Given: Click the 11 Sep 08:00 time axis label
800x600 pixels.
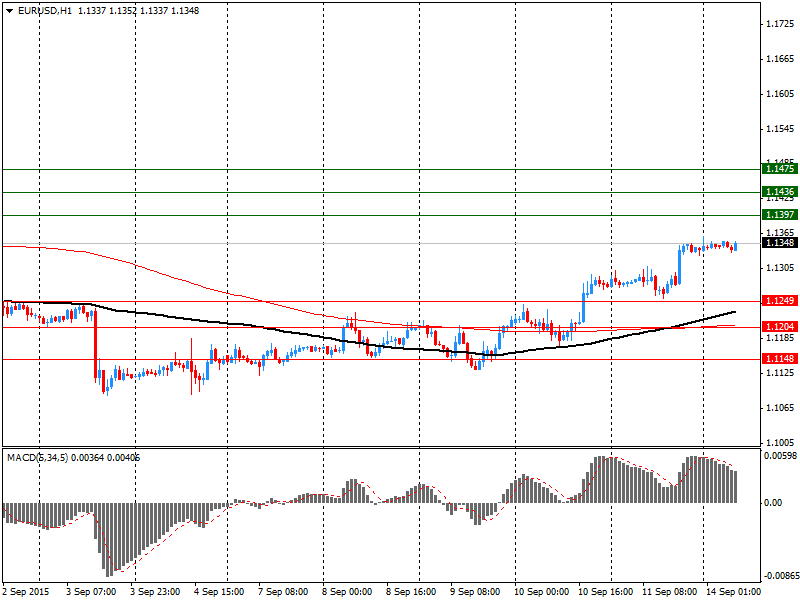Looking at the screenshot, I should 669,592.
